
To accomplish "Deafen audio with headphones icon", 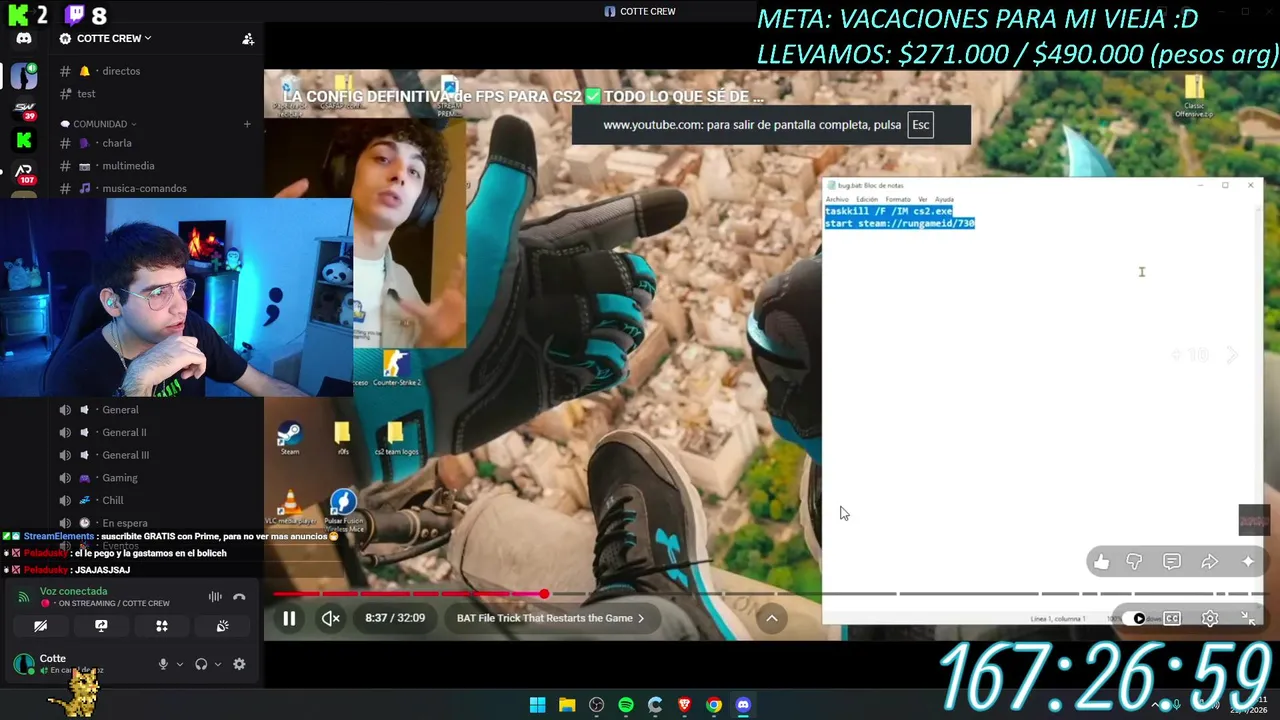I will click(x=201, y=664).
